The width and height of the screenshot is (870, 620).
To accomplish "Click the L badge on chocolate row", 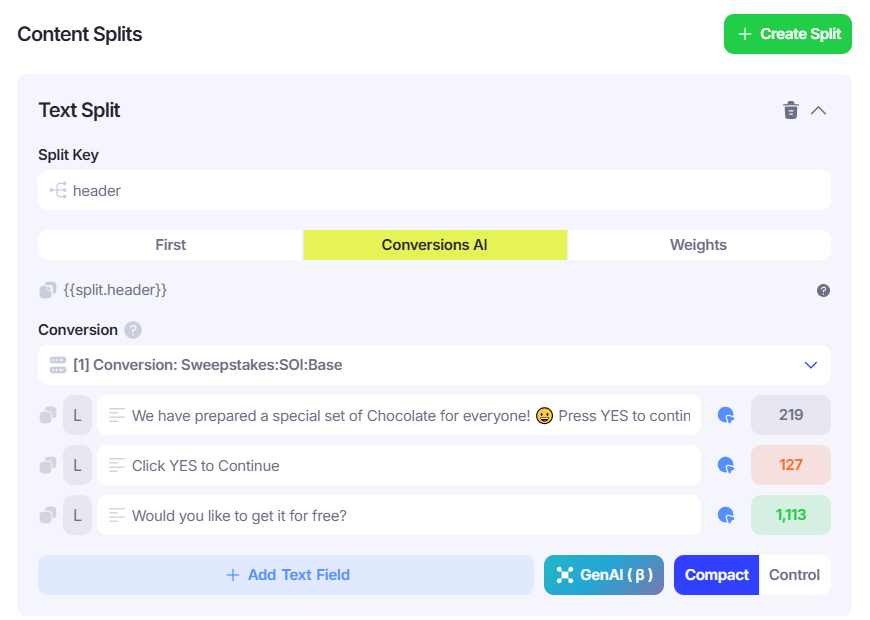I will [77, 415].
